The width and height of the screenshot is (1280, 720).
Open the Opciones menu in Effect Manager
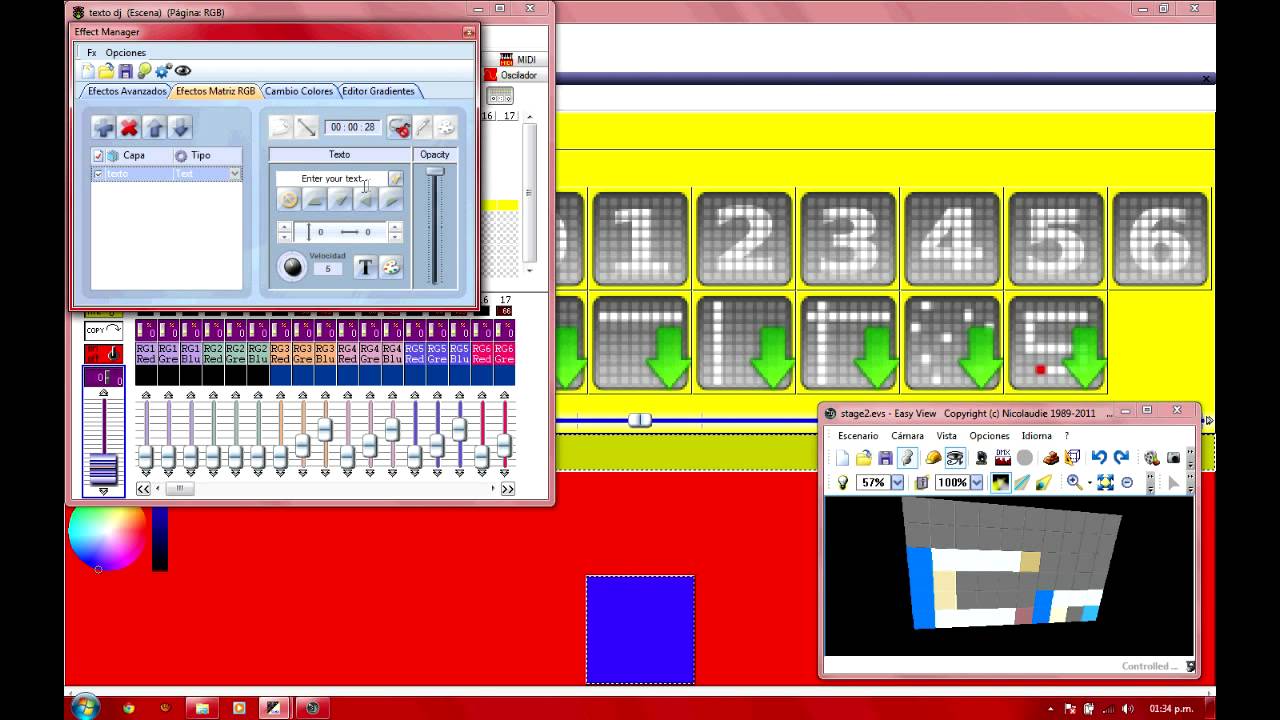click(125, 52)
